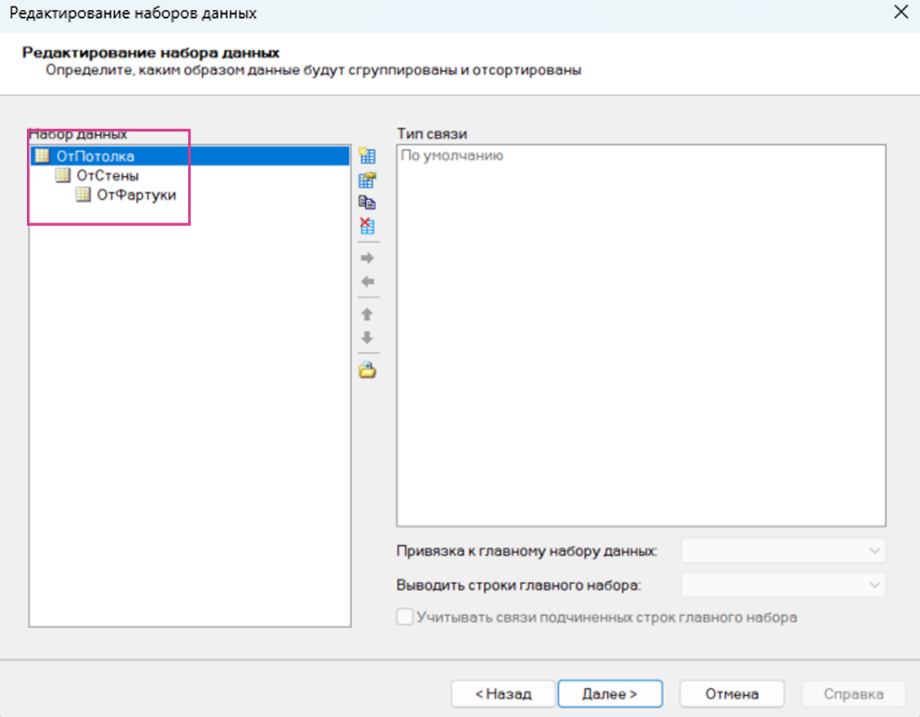The width and height of the screenshot is (920, 717).
Task: Select the ОтСтены data set
Action: [107, 175]
